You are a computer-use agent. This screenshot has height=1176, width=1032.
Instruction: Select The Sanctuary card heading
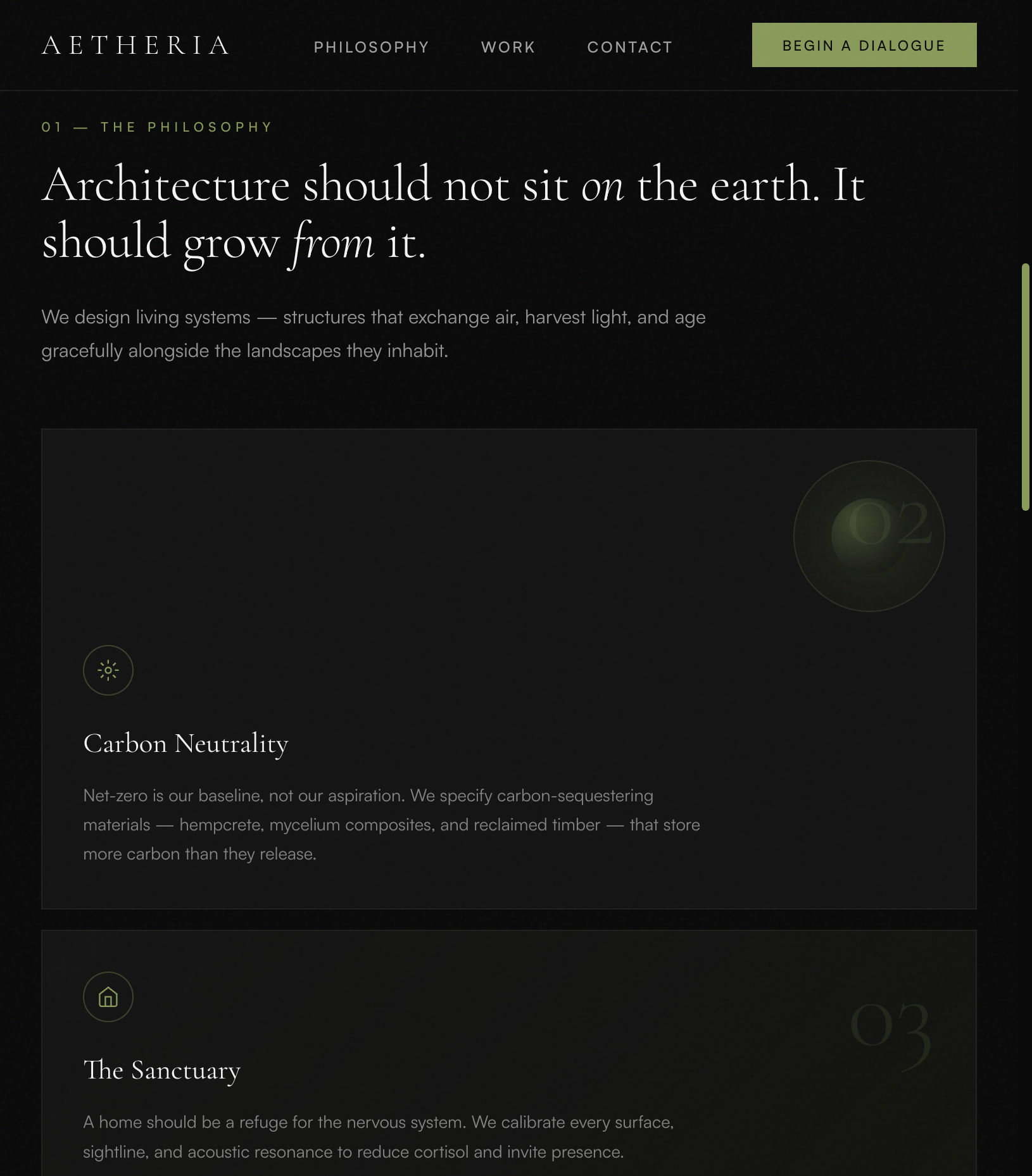pos(162,1070)
